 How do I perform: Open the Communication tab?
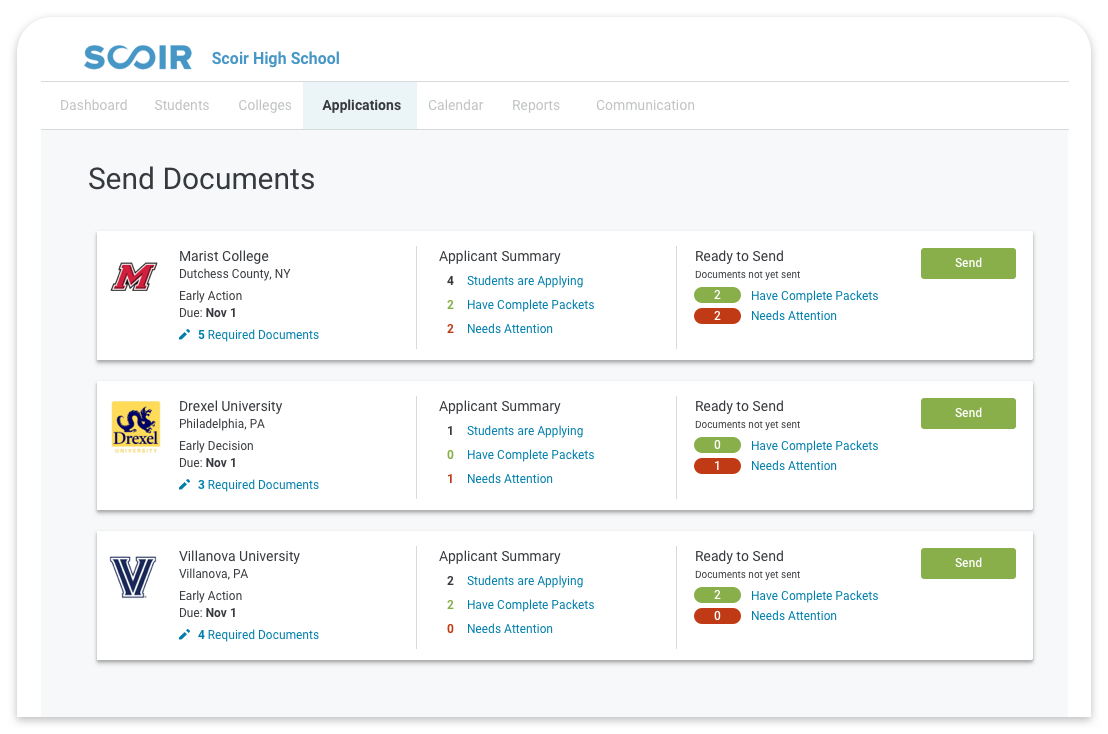[645, 105]
